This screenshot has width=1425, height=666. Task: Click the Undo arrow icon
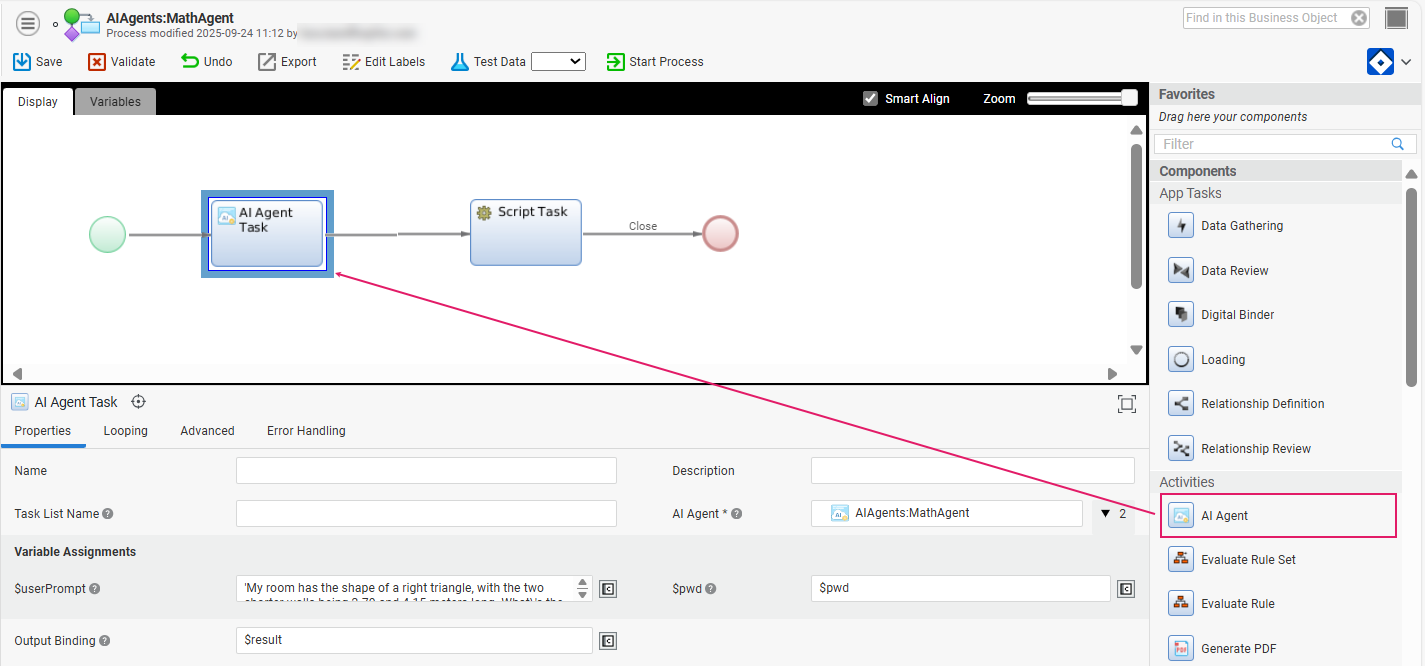(x=190, y=61)
